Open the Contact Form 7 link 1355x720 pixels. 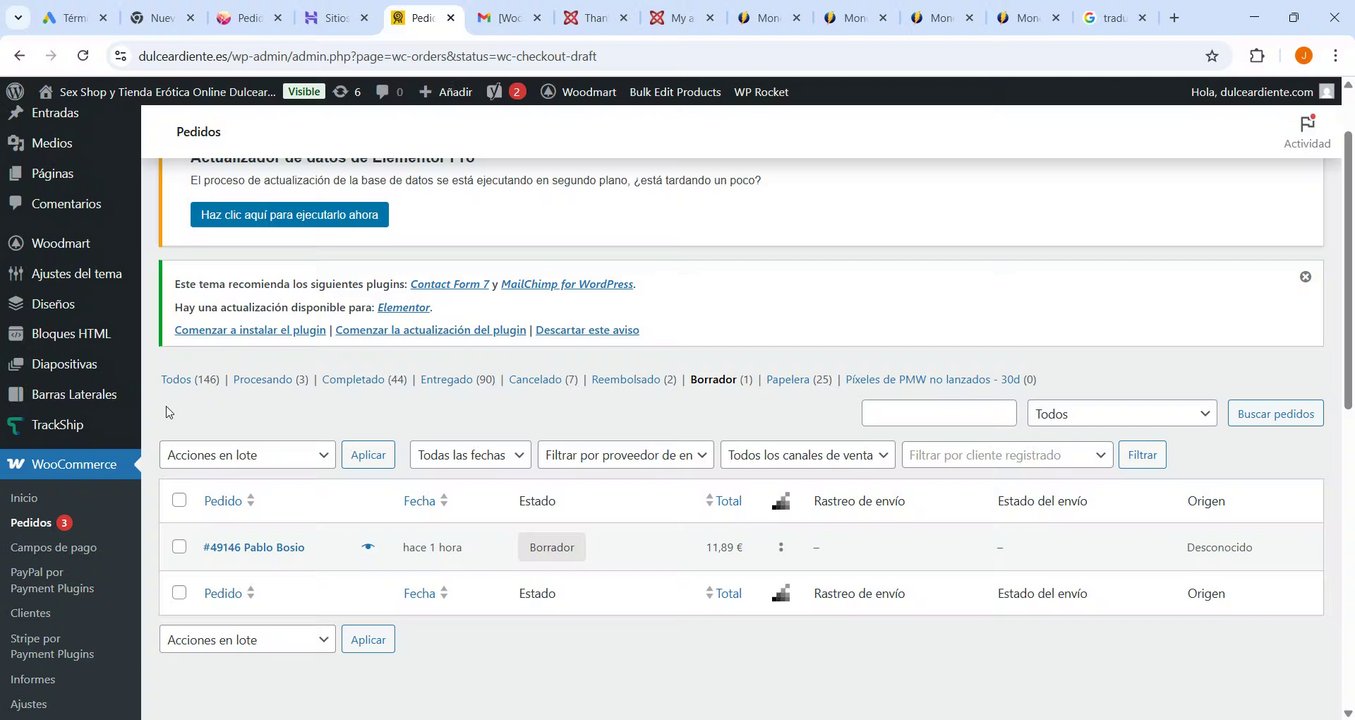[x=450, y=284]
